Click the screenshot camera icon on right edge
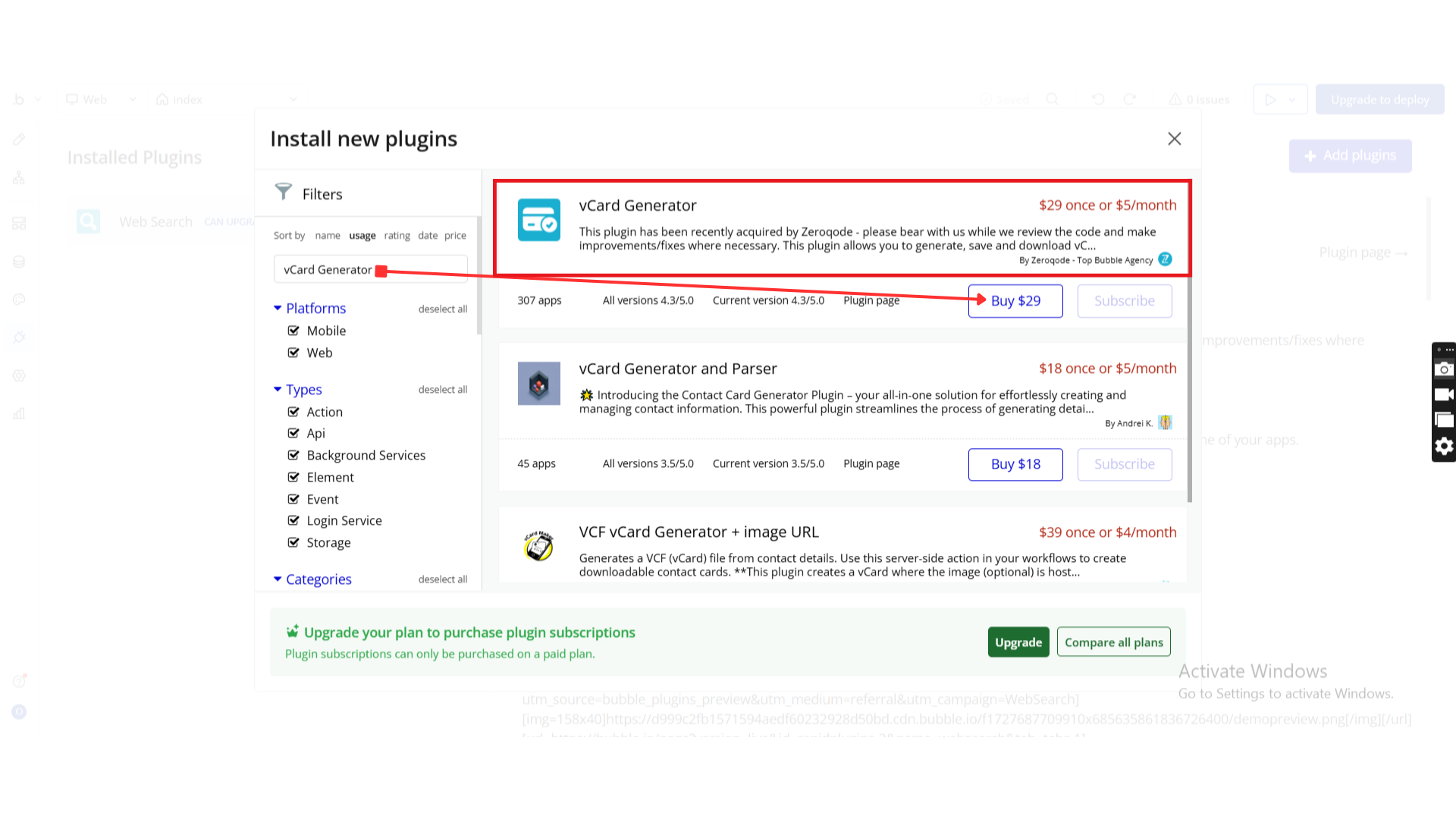Image resolution: width=1456 pixels, height=819 pixels. pos(1444,369)
